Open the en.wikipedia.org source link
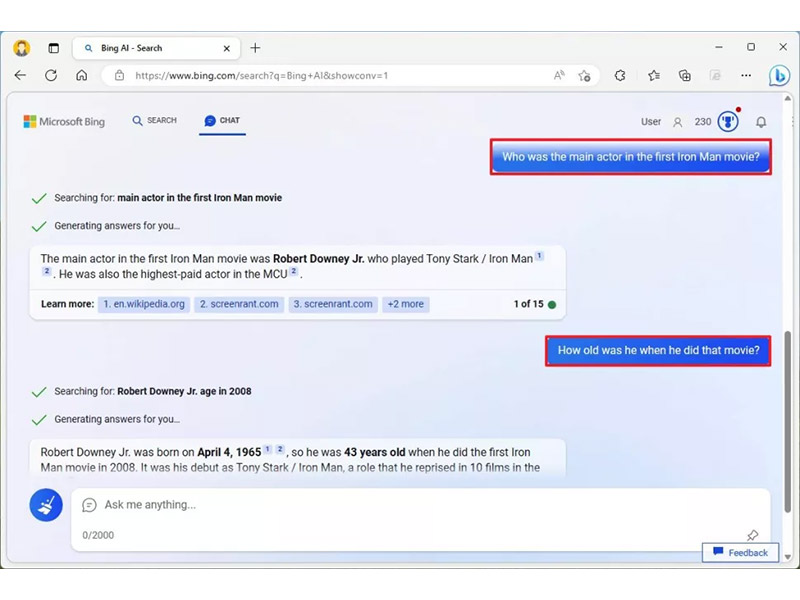The image size is (800, 600). click(x=144, y=304)
